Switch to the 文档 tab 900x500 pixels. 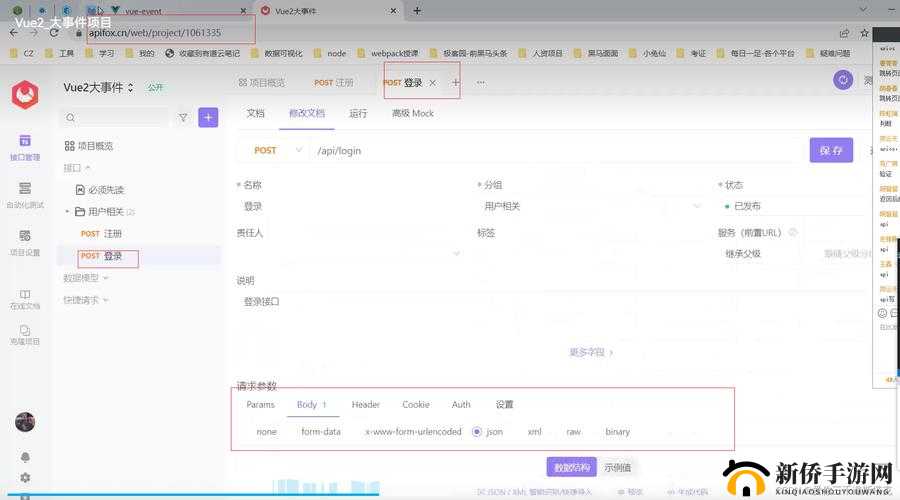pos(255,113)
